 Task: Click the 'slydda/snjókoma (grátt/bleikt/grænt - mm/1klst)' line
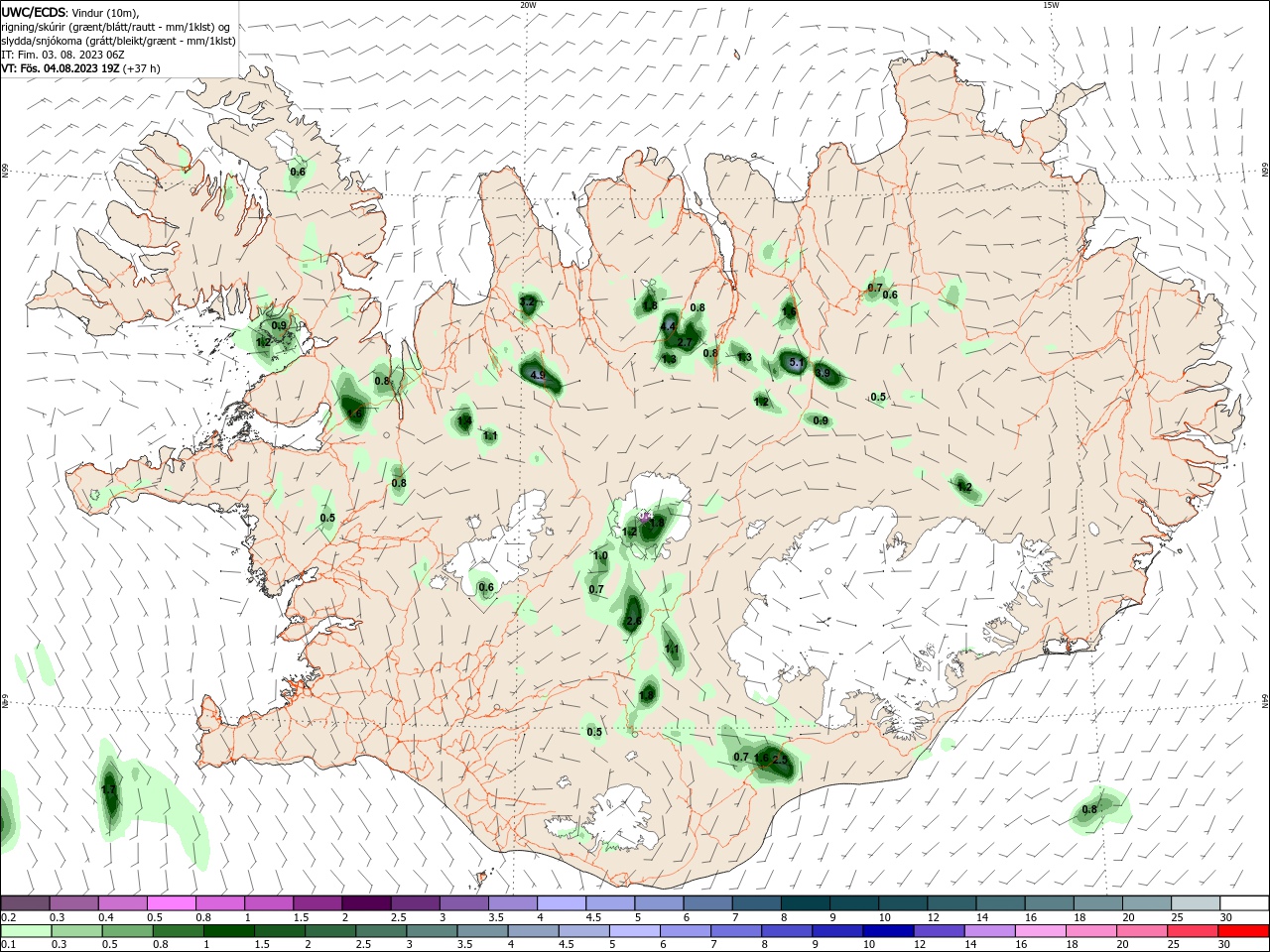coord(118,41)
